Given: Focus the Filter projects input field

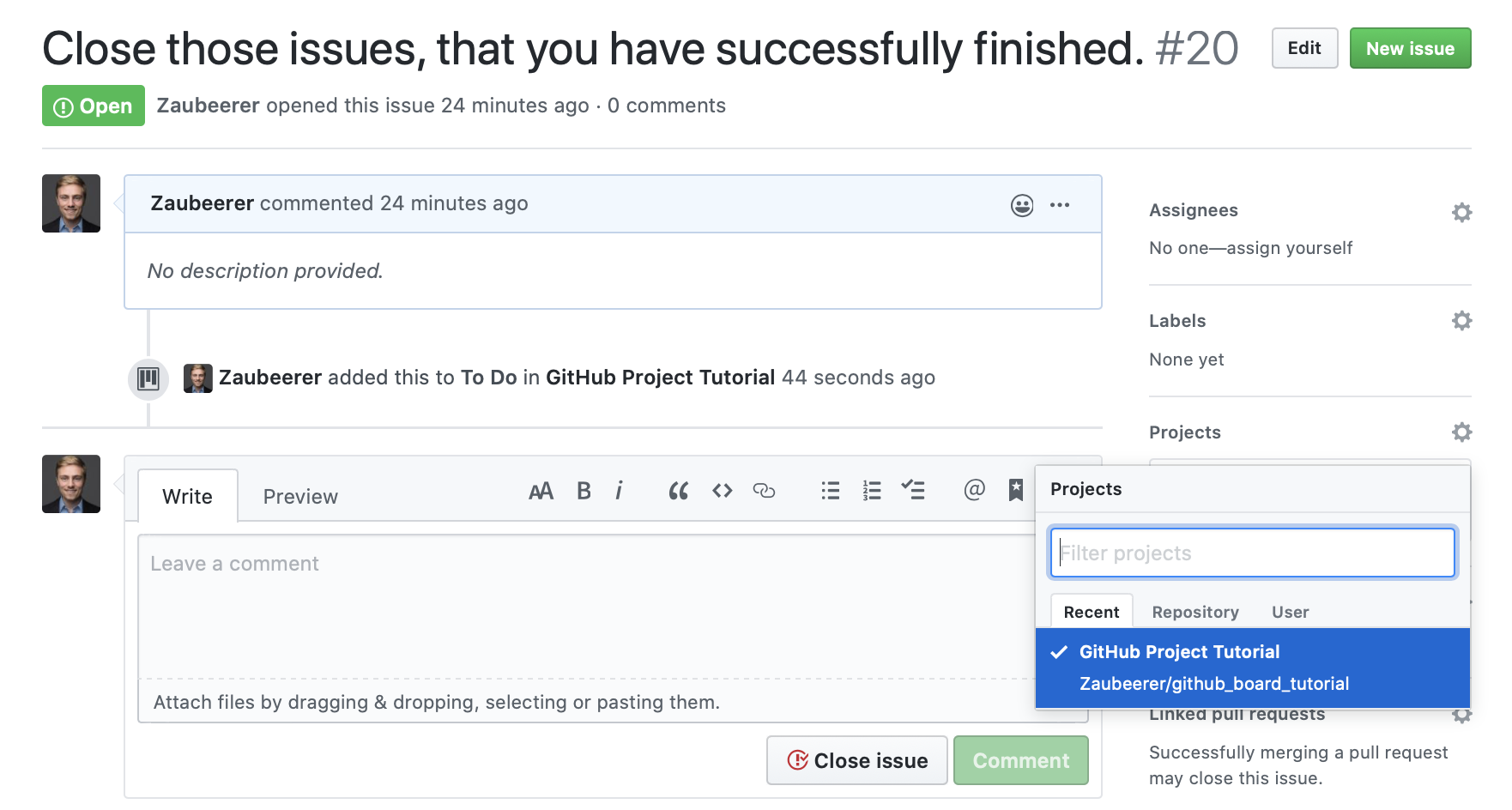Looking at the screenshot, I should 1252,553.
